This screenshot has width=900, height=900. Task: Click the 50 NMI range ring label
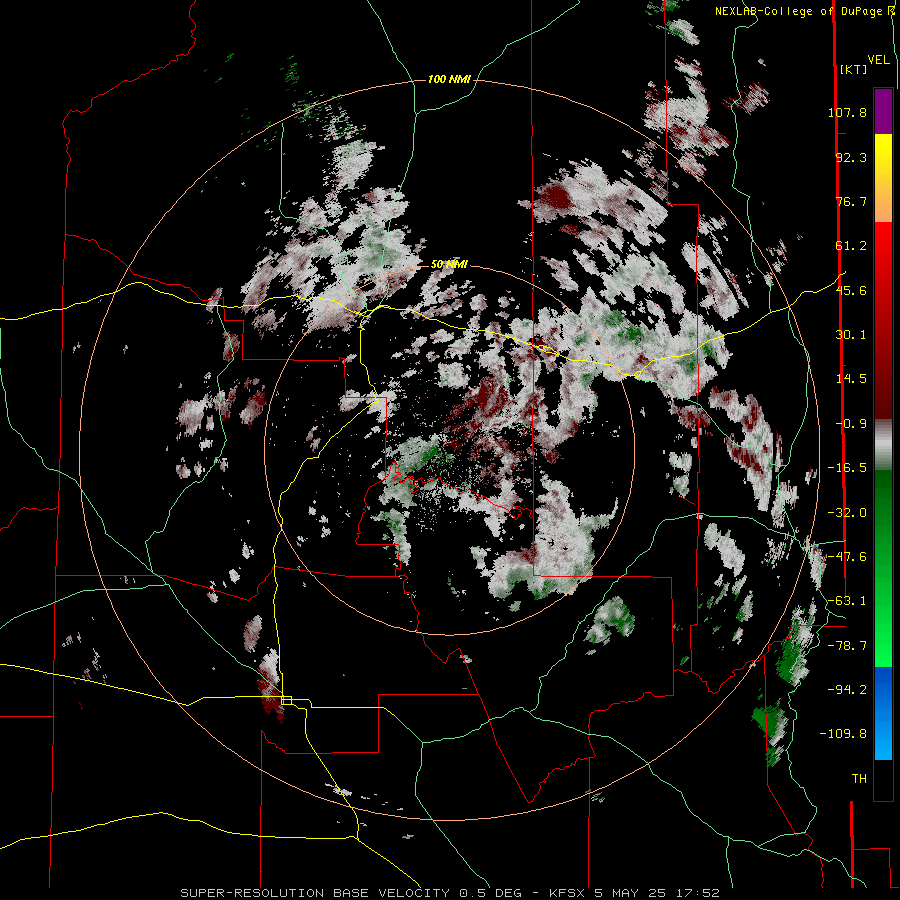[449, 265]
